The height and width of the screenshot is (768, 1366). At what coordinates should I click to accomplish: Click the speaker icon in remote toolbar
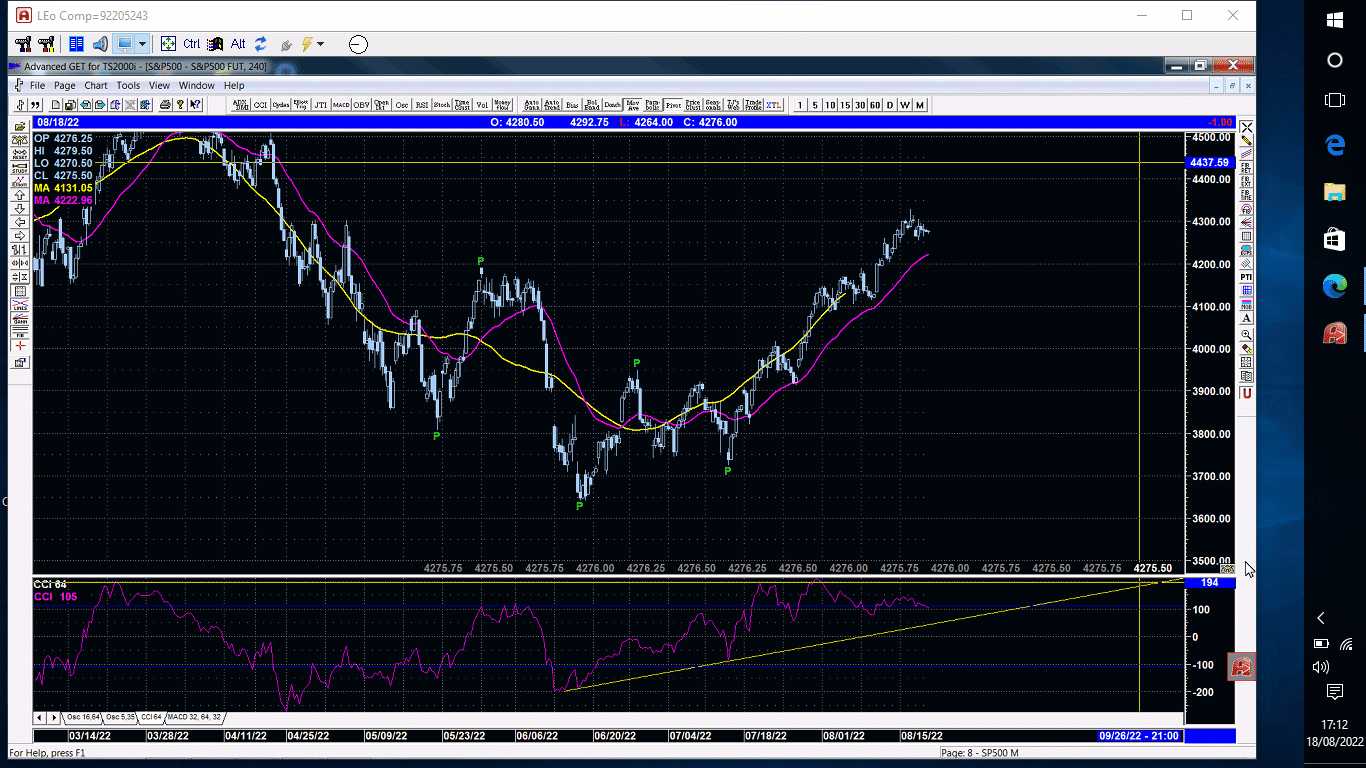[100, 44]
